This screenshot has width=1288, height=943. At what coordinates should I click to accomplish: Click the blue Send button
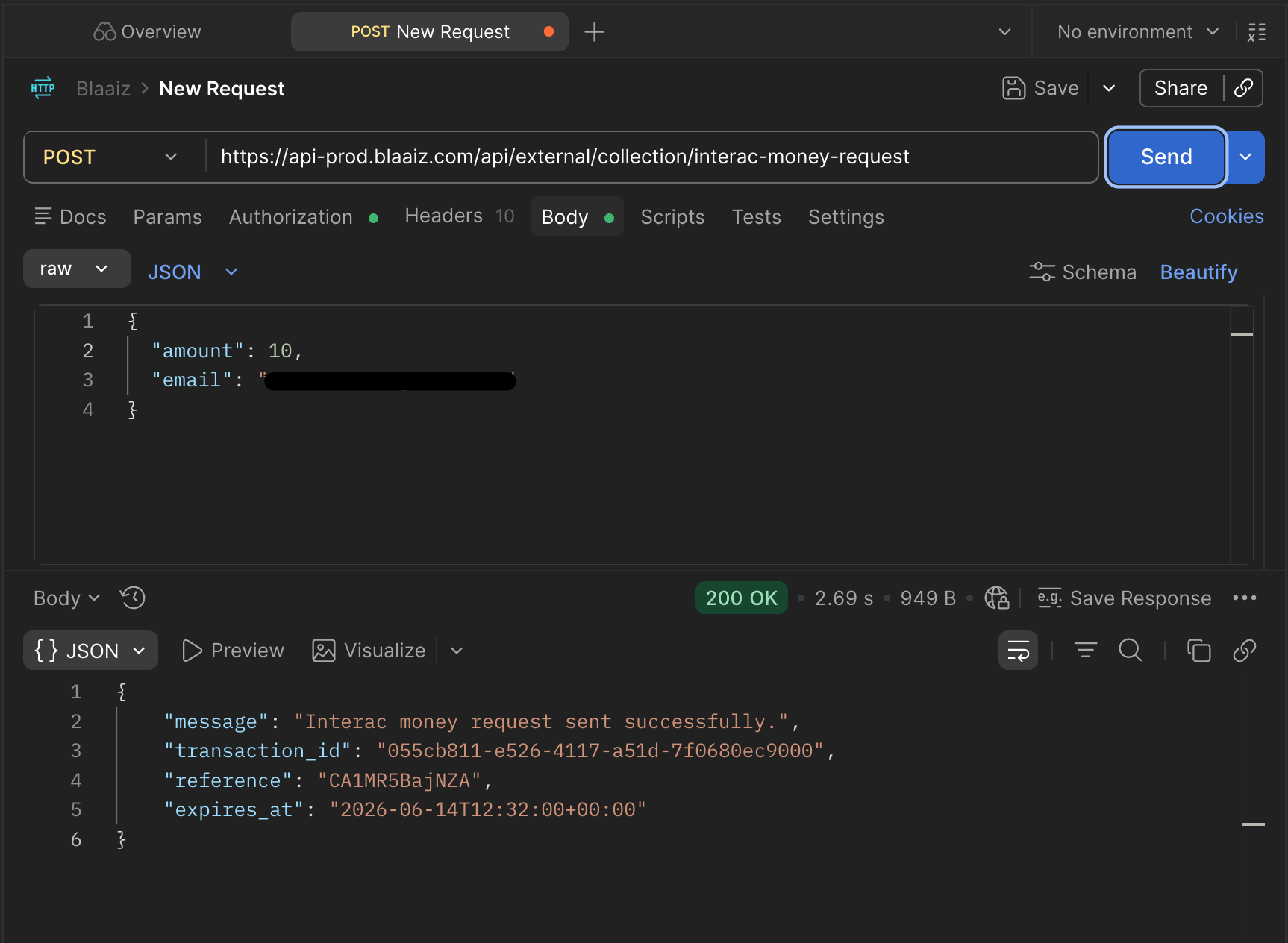point(1166,157)
